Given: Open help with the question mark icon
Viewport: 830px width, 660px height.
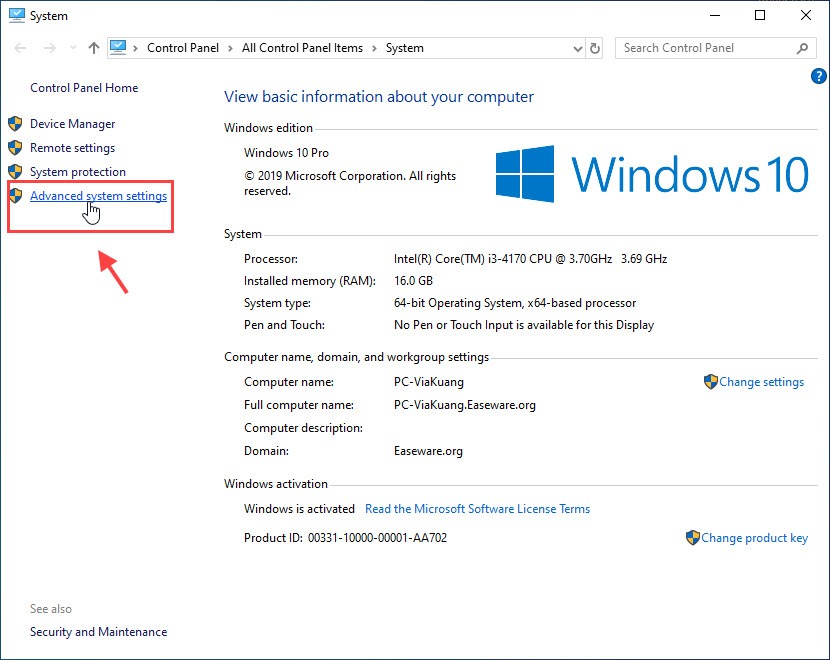Looking at the screenshot, I should 818,76.
